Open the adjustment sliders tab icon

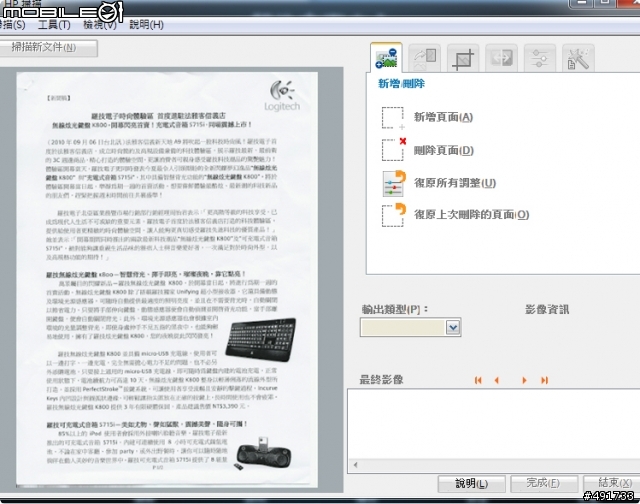point(540,58)
